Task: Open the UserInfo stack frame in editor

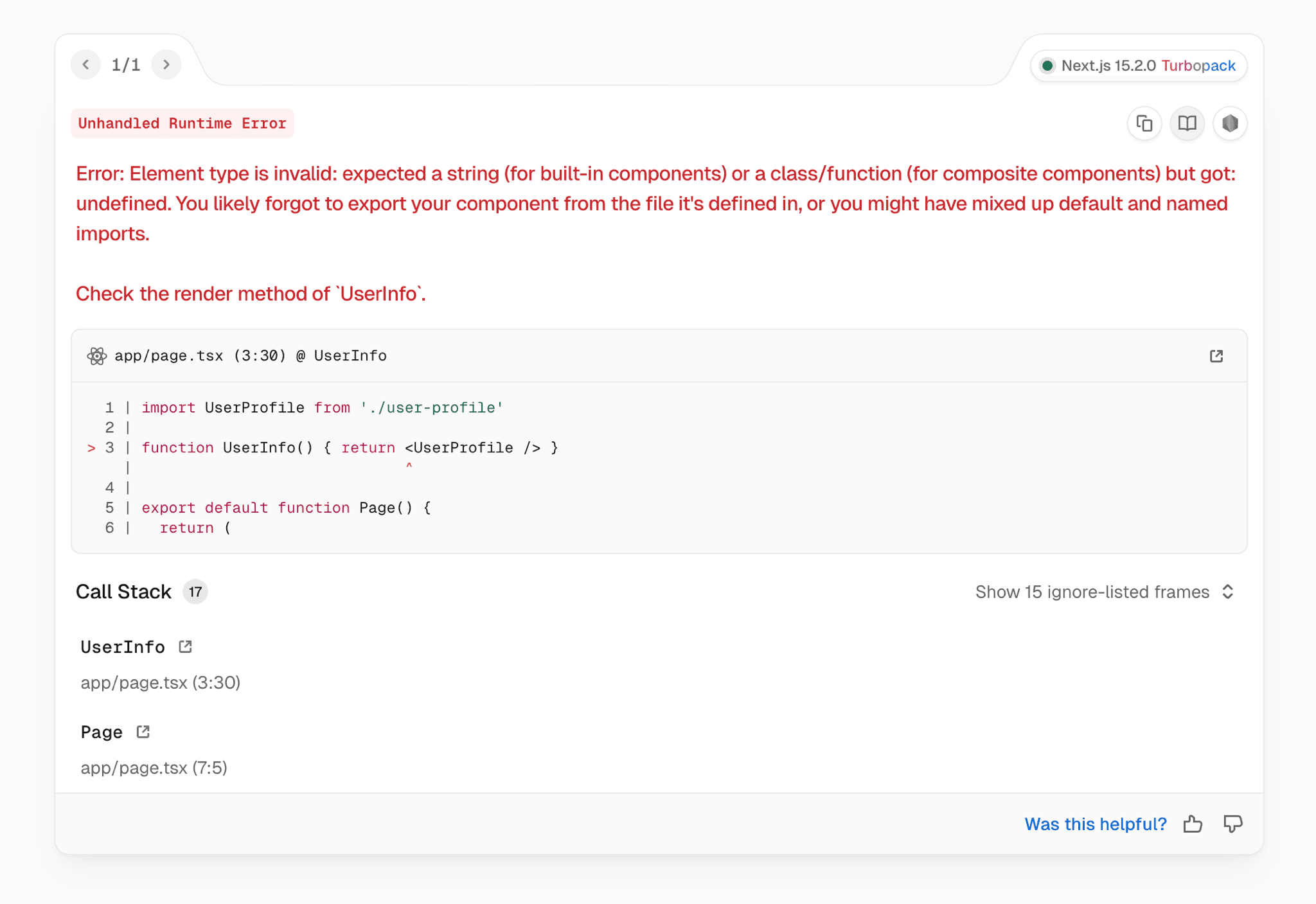Action: tap(184, 646)
